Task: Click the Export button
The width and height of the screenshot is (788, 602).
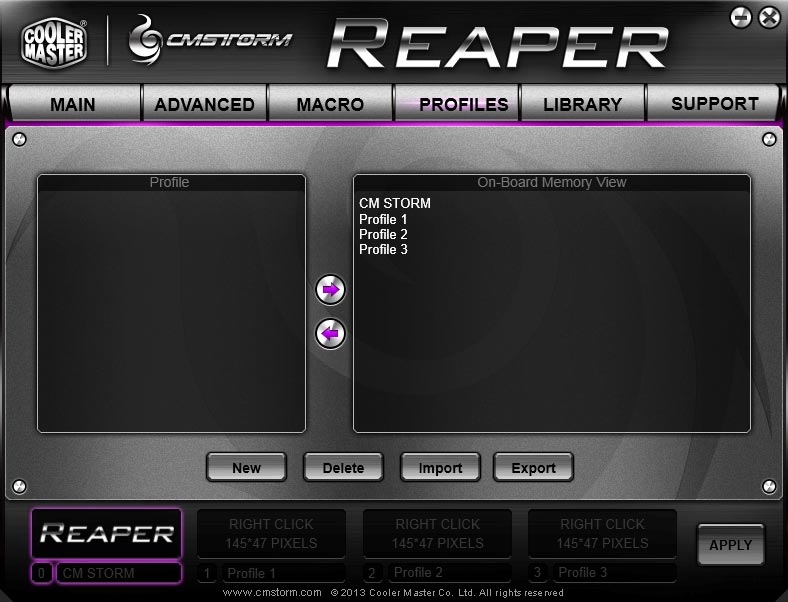Action: (x=533, y=467)
